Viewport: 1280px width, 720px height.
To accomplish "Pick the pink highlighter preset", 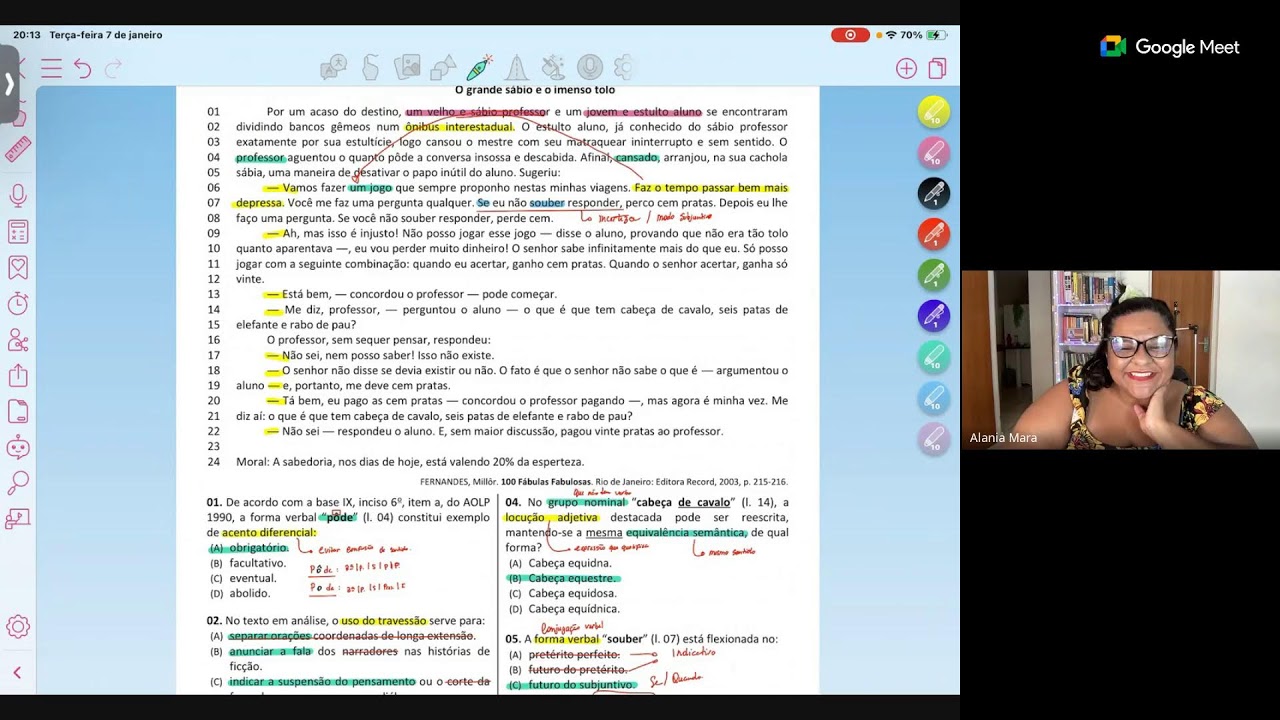I will click(934, 153).
